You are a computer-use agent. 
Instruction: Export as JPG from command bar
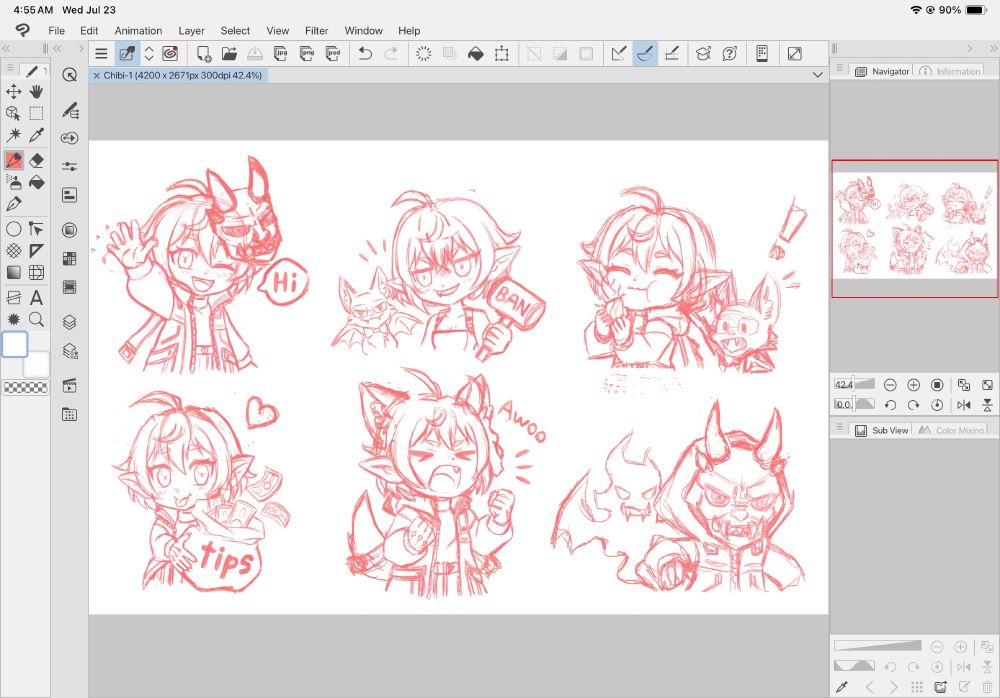coord(281,54)
